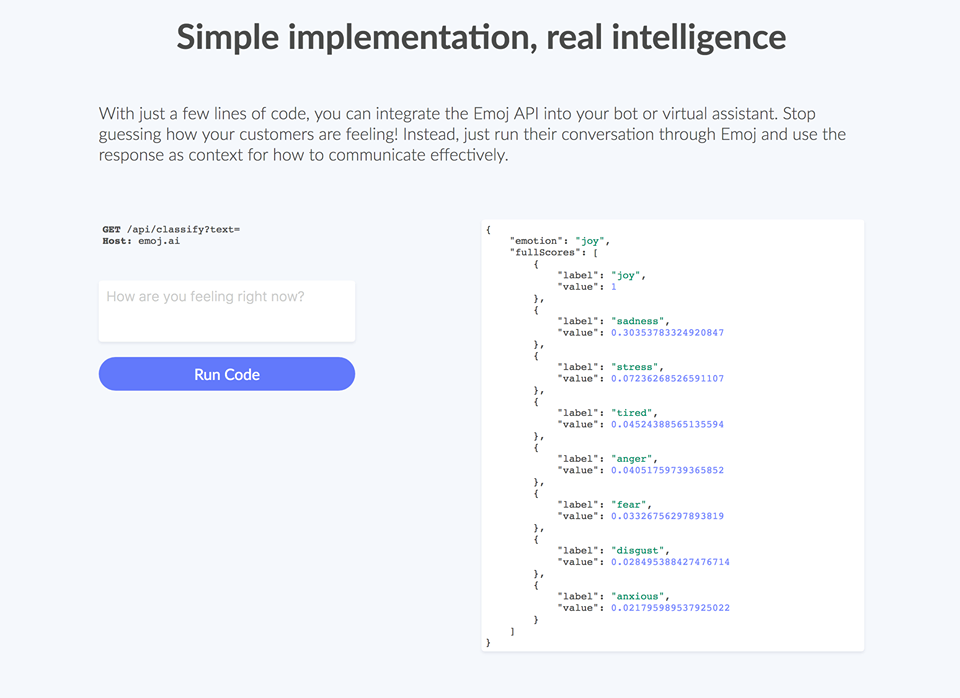Click the intro paragraph about Emoj API
The height and width of the screenshot is (698, 960).
click(472, 134)
